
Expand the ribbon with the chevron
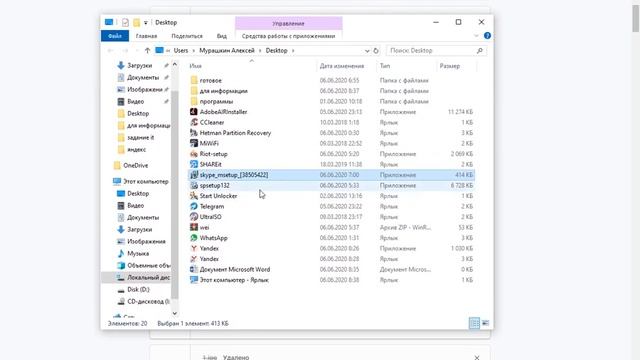tap(476, 36)
